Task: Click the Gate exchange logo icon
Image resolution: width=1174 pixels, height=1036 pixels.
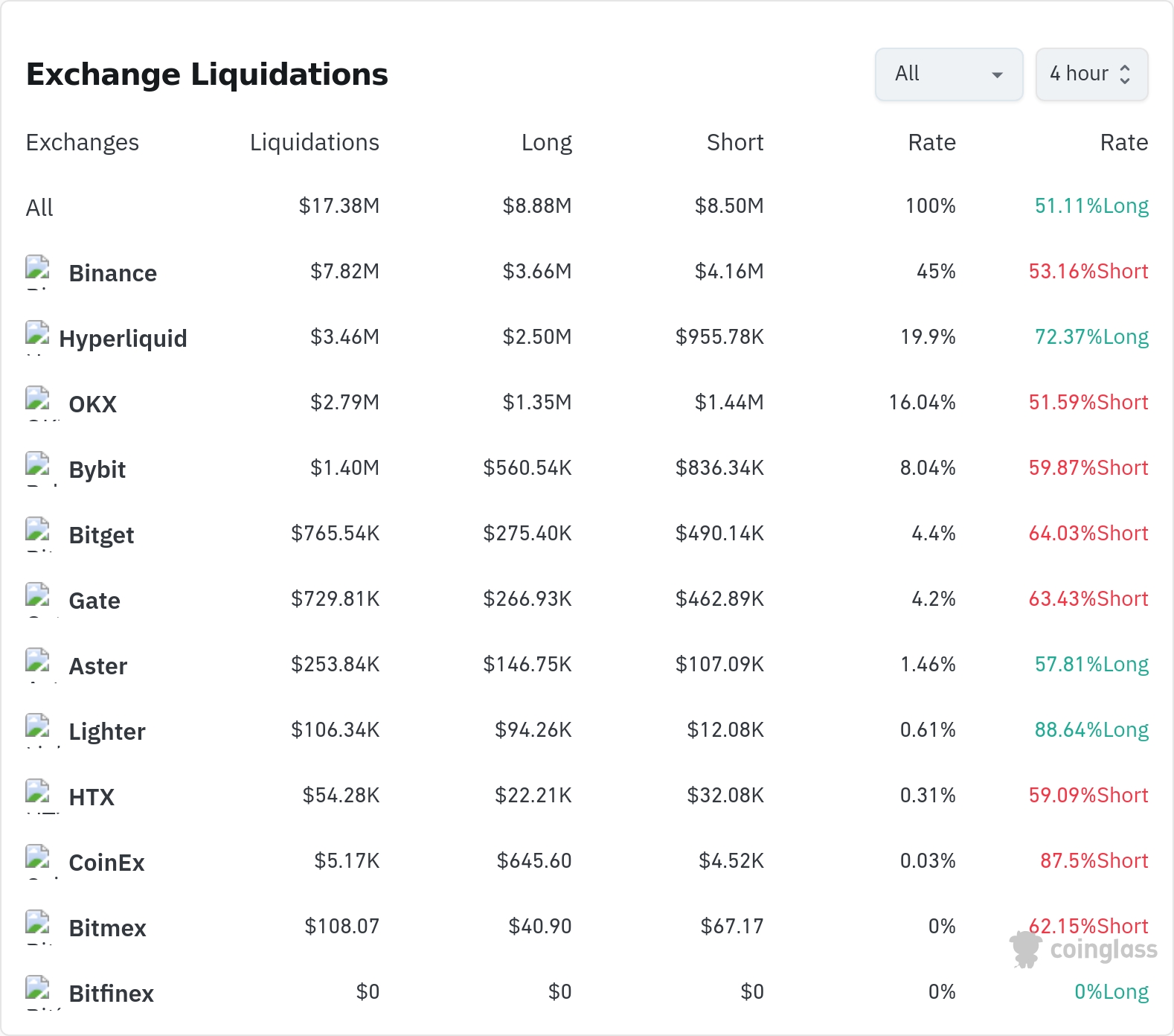Action: click(x=38, y=599)
